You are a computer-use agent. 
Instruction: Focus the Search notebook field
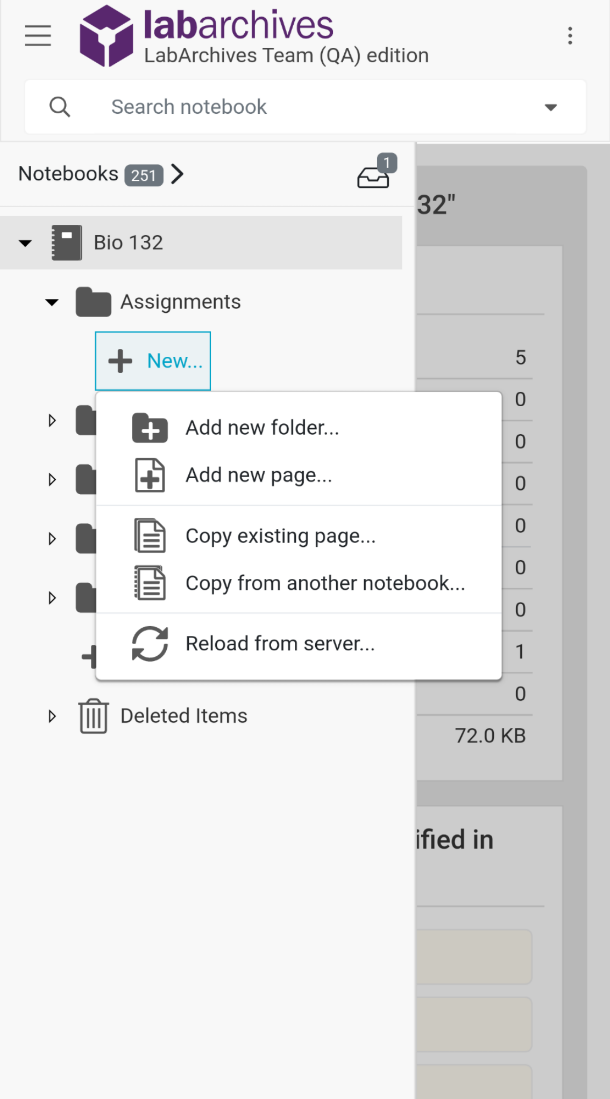305,107
